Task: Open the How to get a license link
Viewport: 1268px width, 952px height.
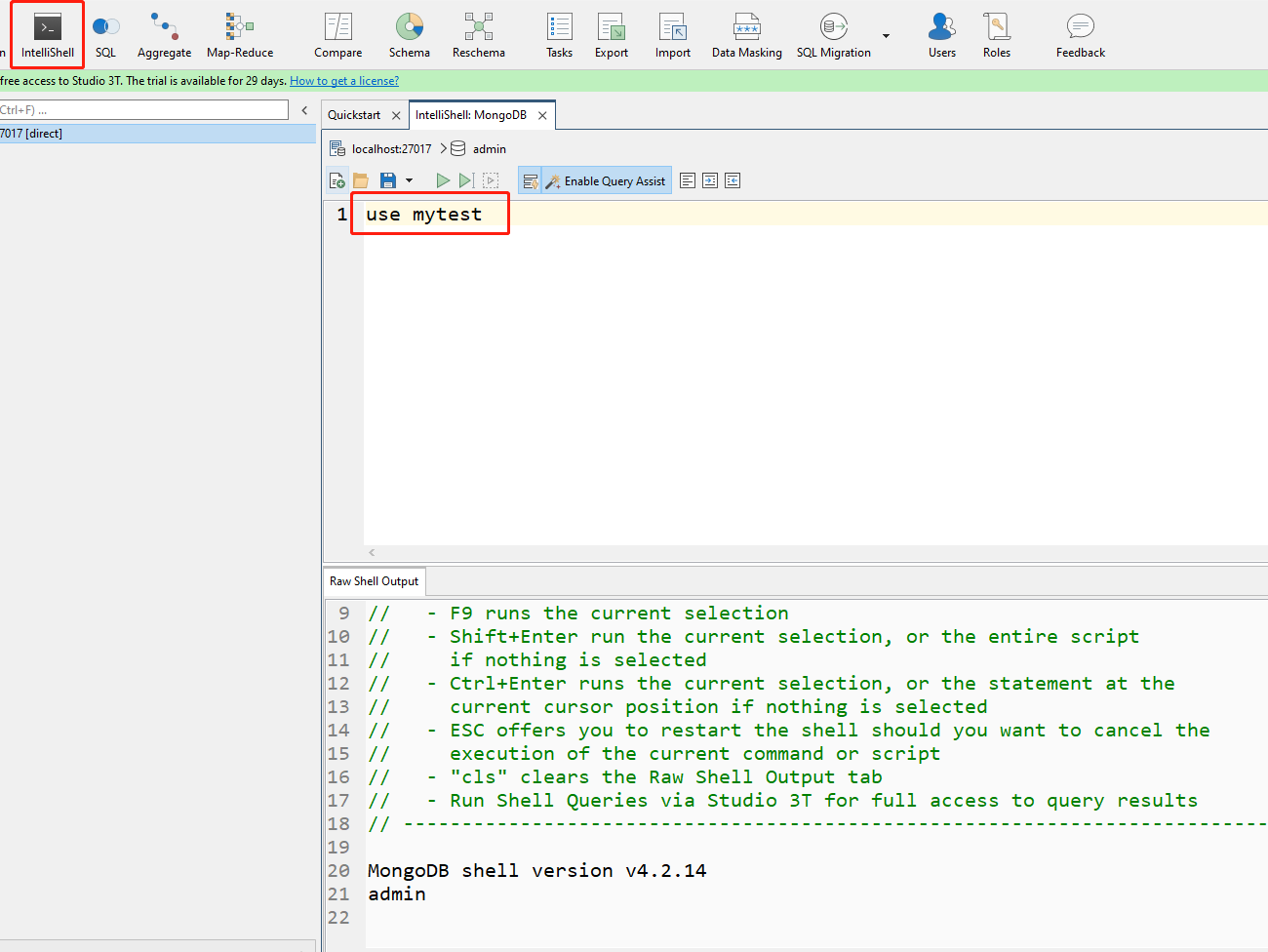Action: pyautogui.click(x=343, y=80)
